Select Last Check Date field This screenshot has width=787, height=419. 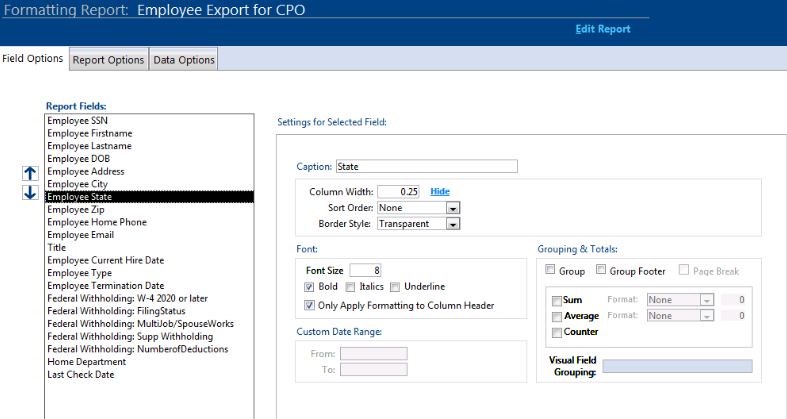tap(149, 375)
